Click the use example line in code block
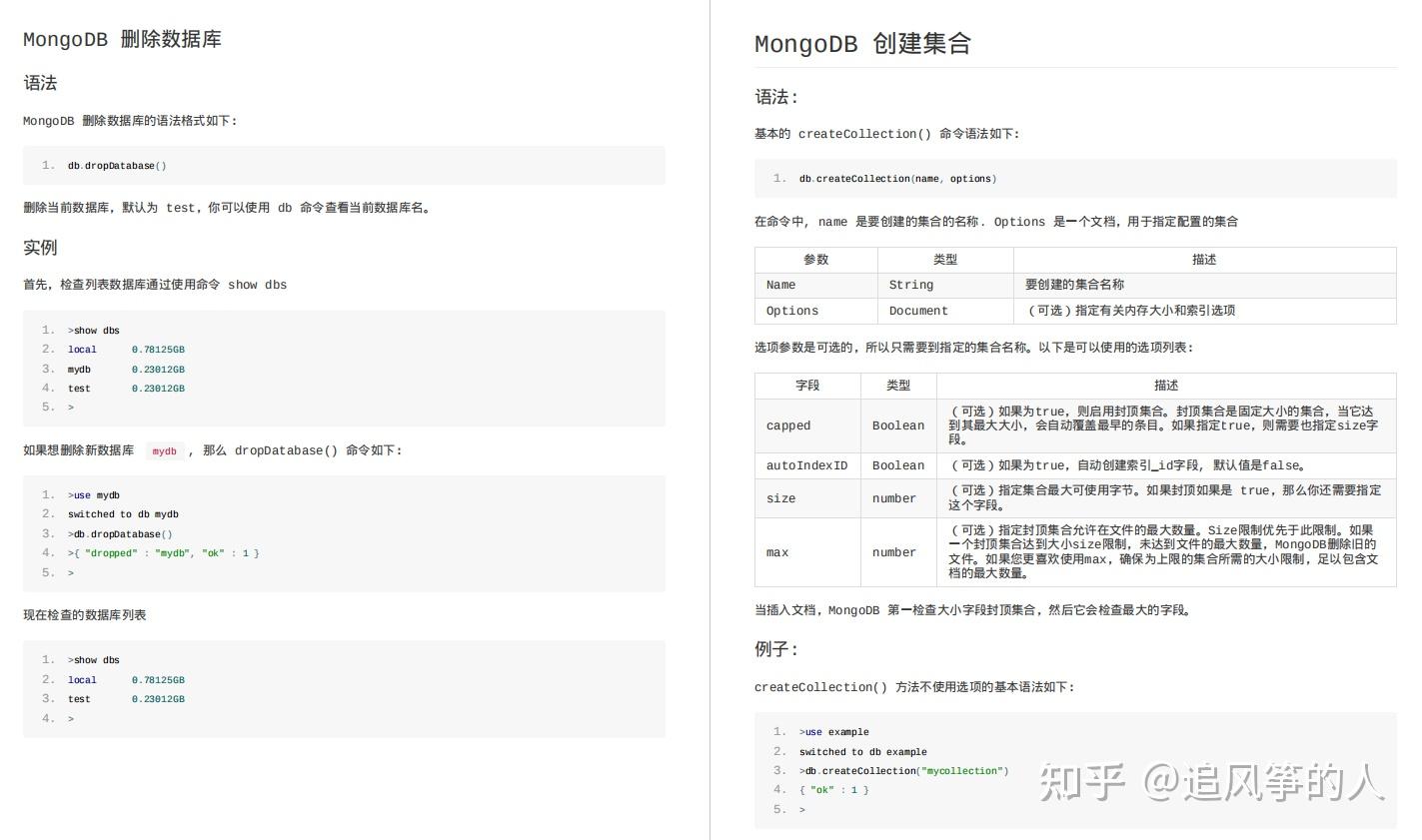 (834, 731)
